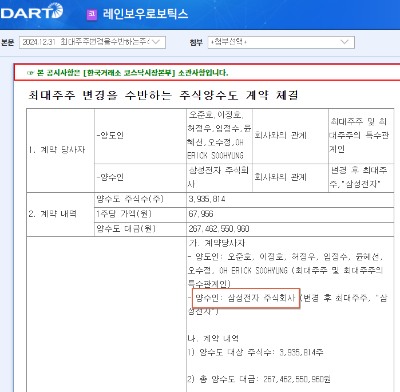
Task: Click the transferor names cell starting 오준호, 이정호
Action: click(219, 136)
